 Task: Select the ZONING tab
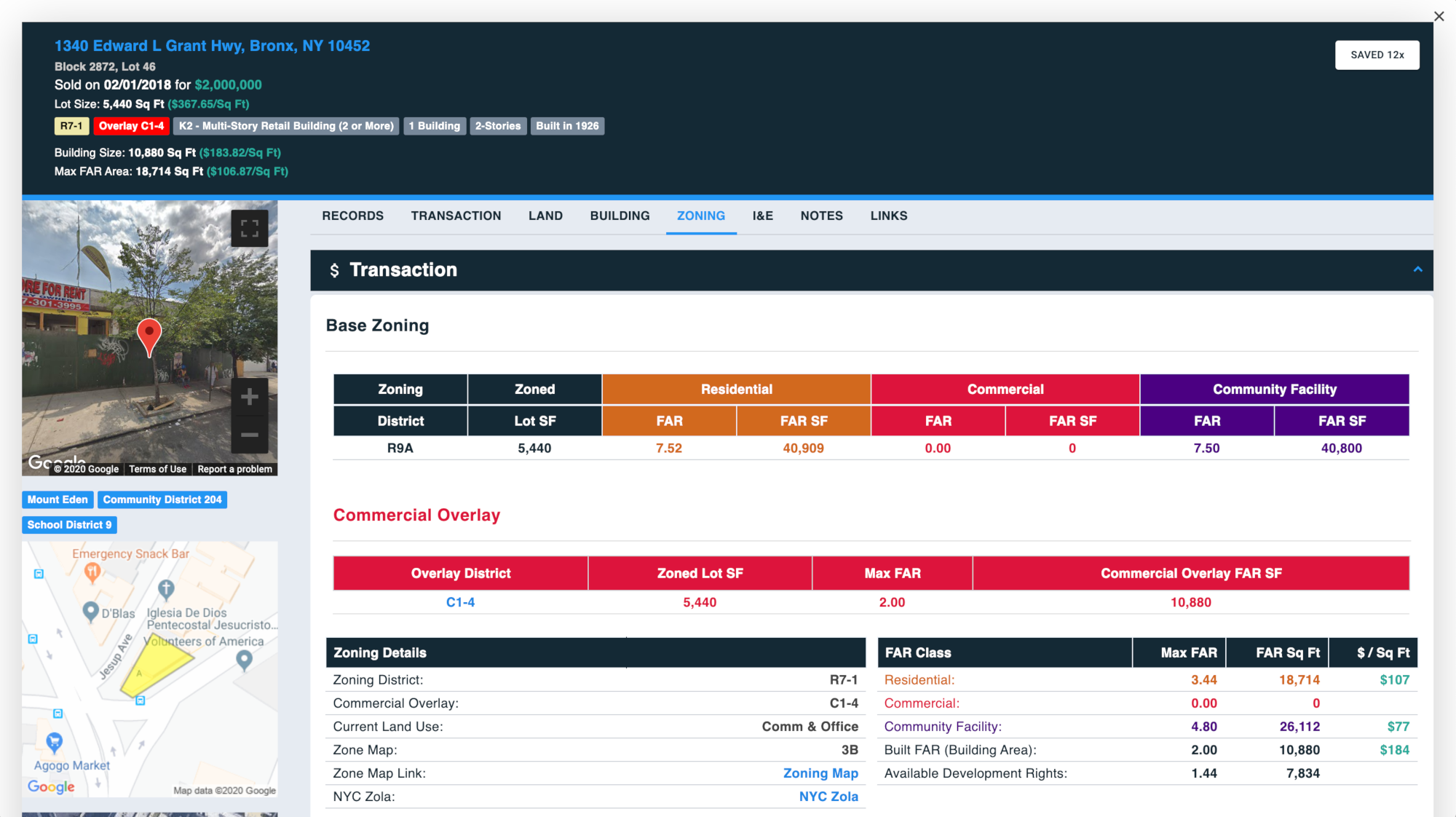pos(700,216)
